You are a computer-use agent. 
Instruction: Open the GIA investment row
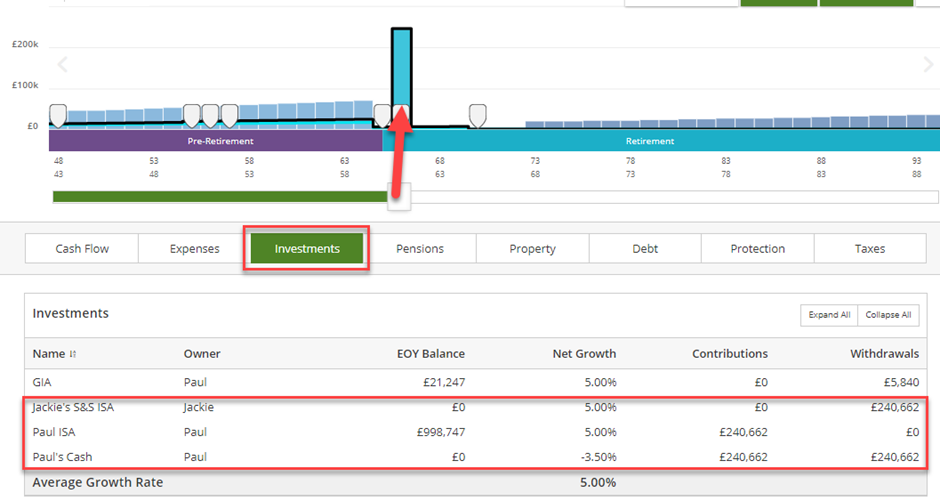coord(475,382)
